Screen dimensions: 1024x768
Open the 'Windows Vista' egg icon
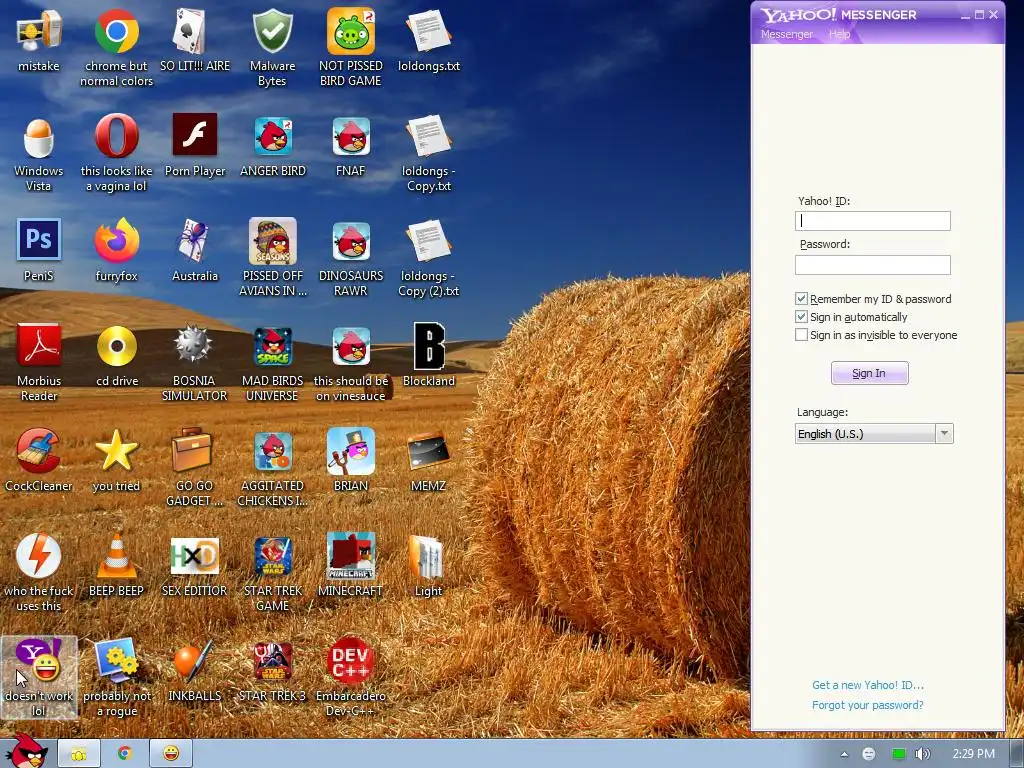[39, 137]
